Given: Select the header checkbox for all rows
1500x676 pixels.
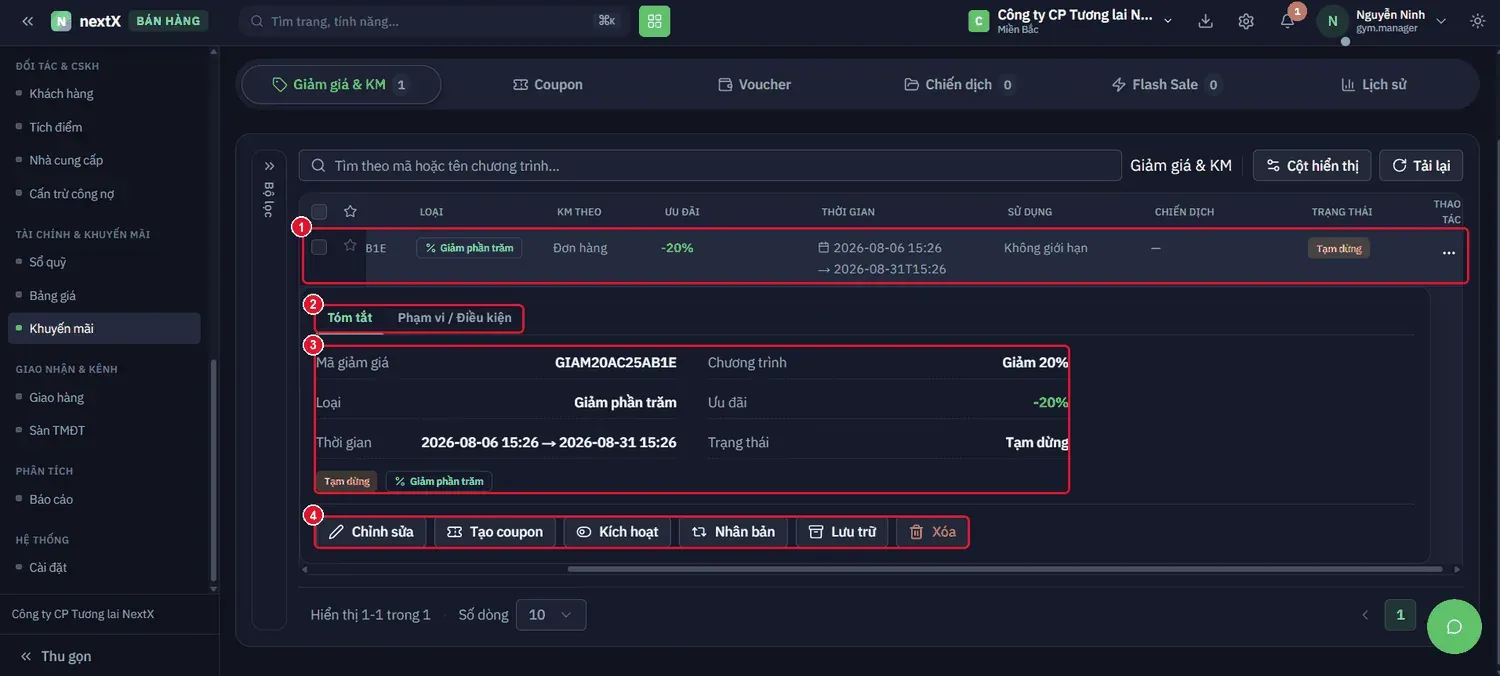Looking at the screenshot, I should tap(319, 212).
